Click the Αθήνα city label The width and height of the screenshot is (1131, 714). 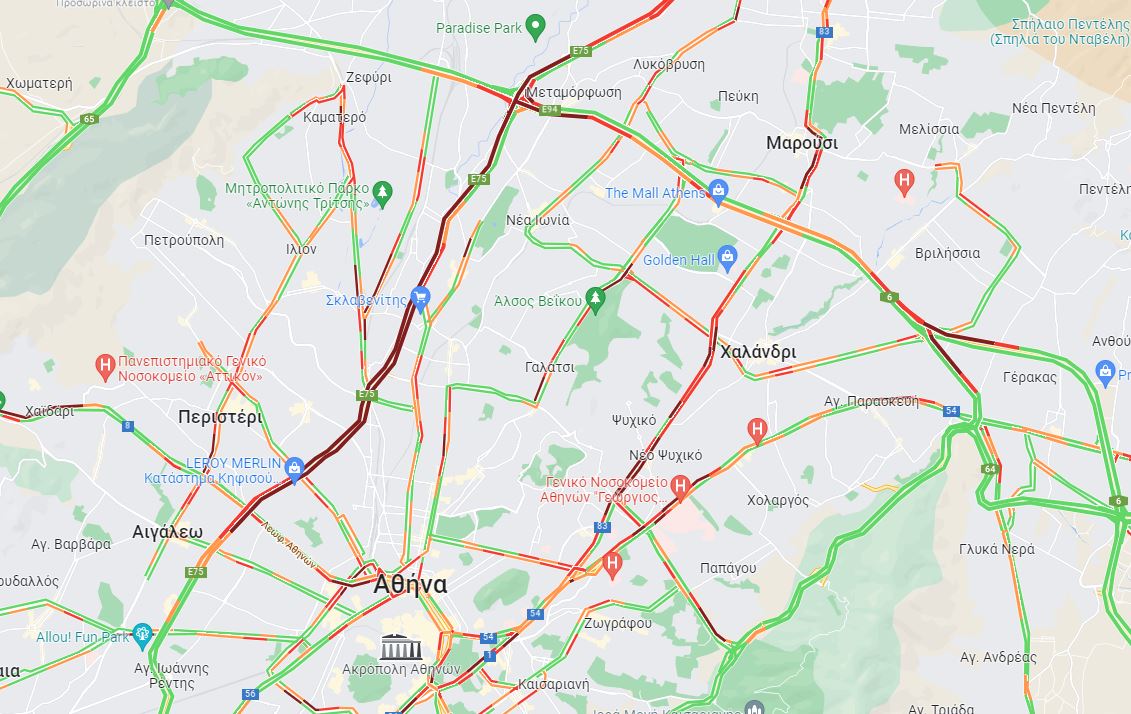click(x=410, y=583)
